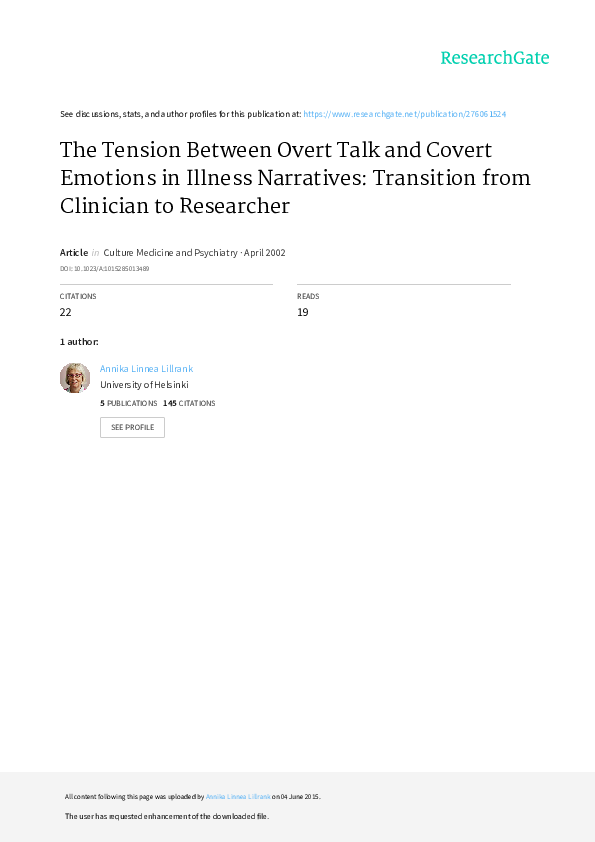Select the Culture Medicine and Psychiatry journal name
This screenshot has width=595, height=842.
[170, 252]
